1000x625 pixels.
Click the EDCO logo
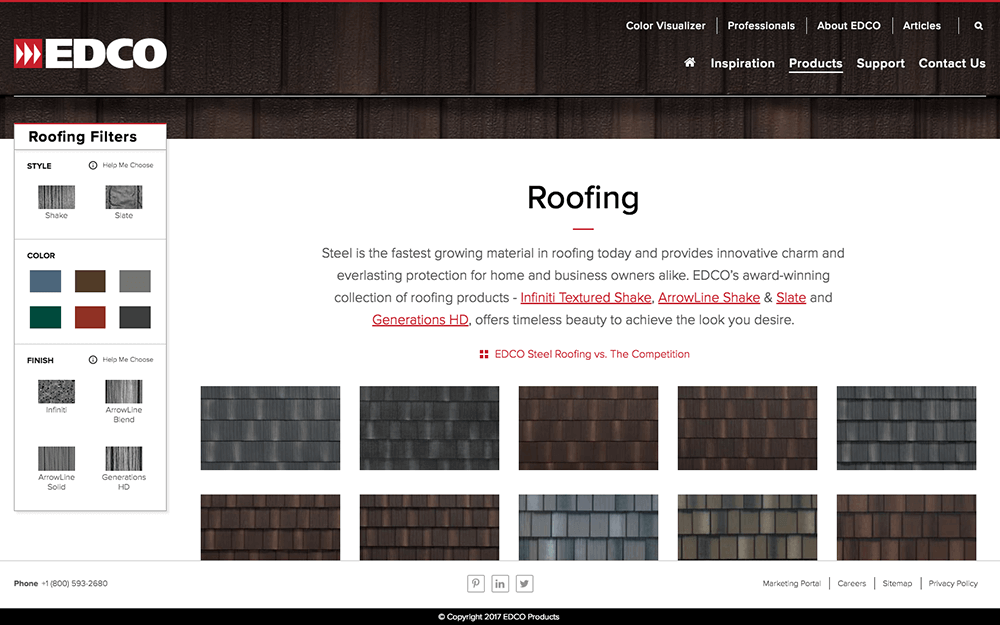(x=90, y=54)
